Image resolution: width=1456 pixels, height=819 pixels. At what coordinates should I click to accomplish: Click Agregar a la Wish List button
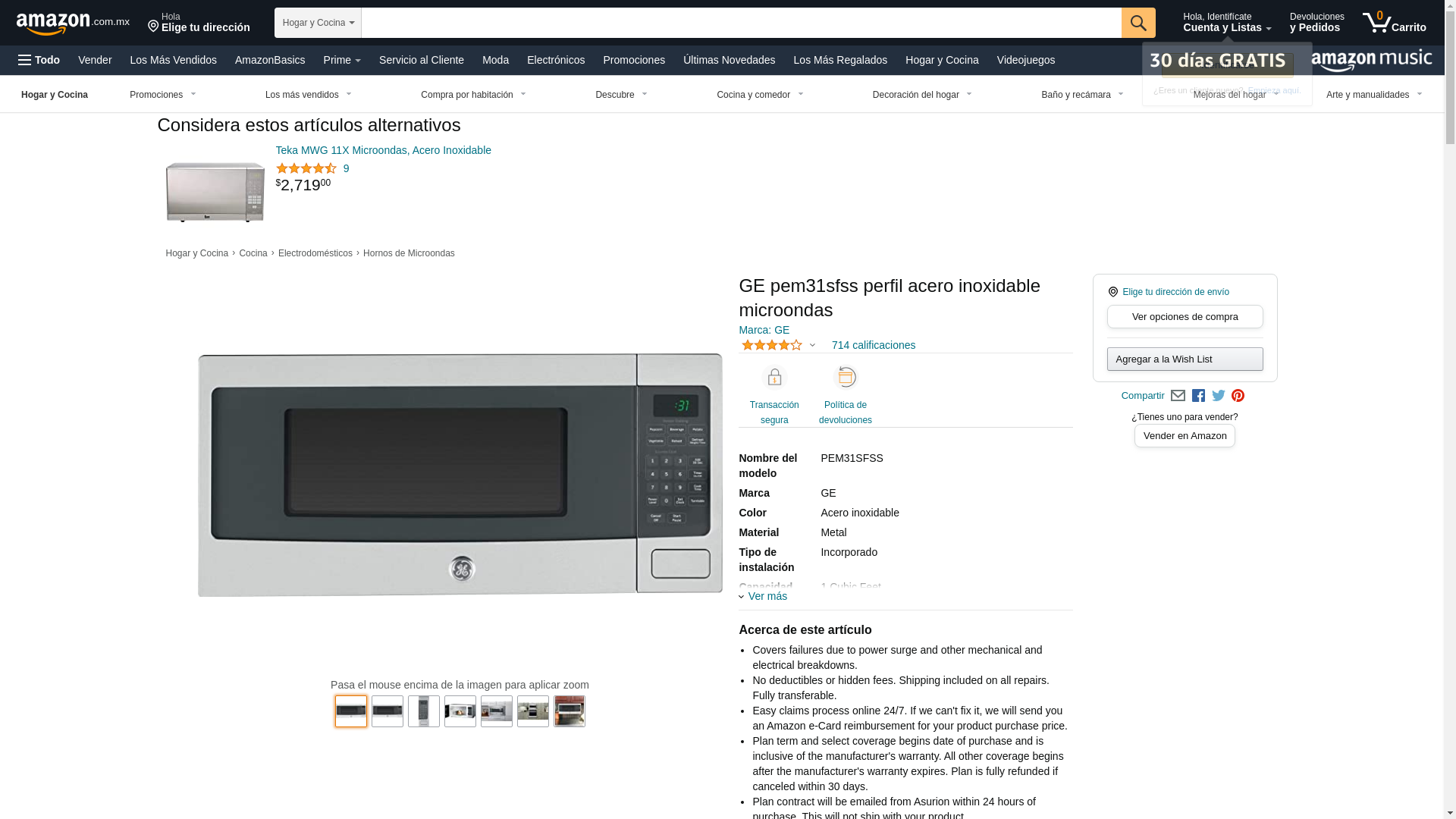1185,359
